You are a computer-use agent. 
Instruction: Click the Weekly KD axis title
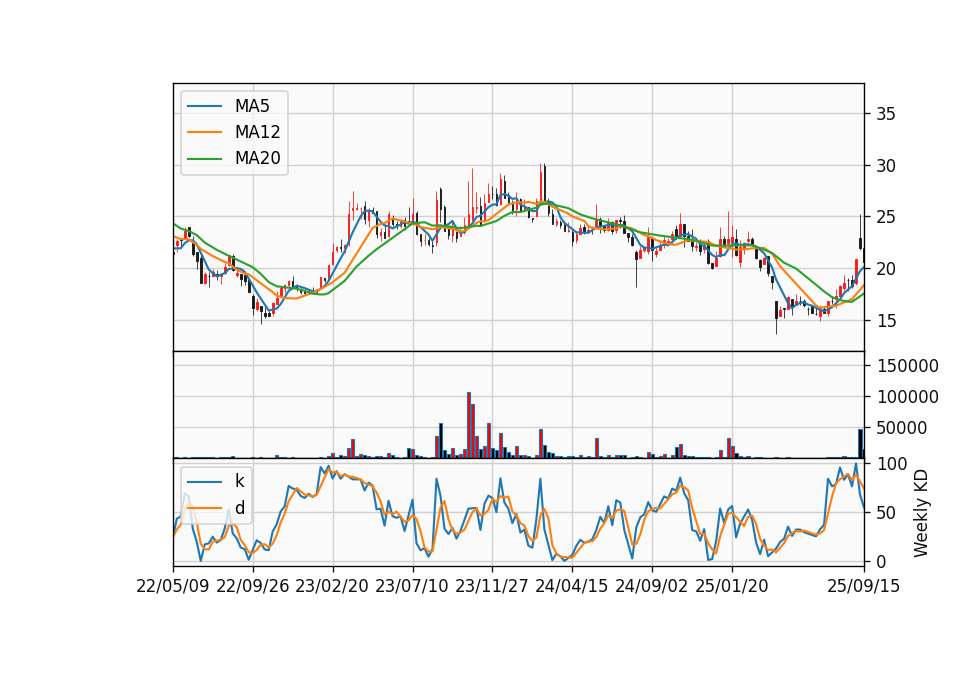[x=920, y=513]
